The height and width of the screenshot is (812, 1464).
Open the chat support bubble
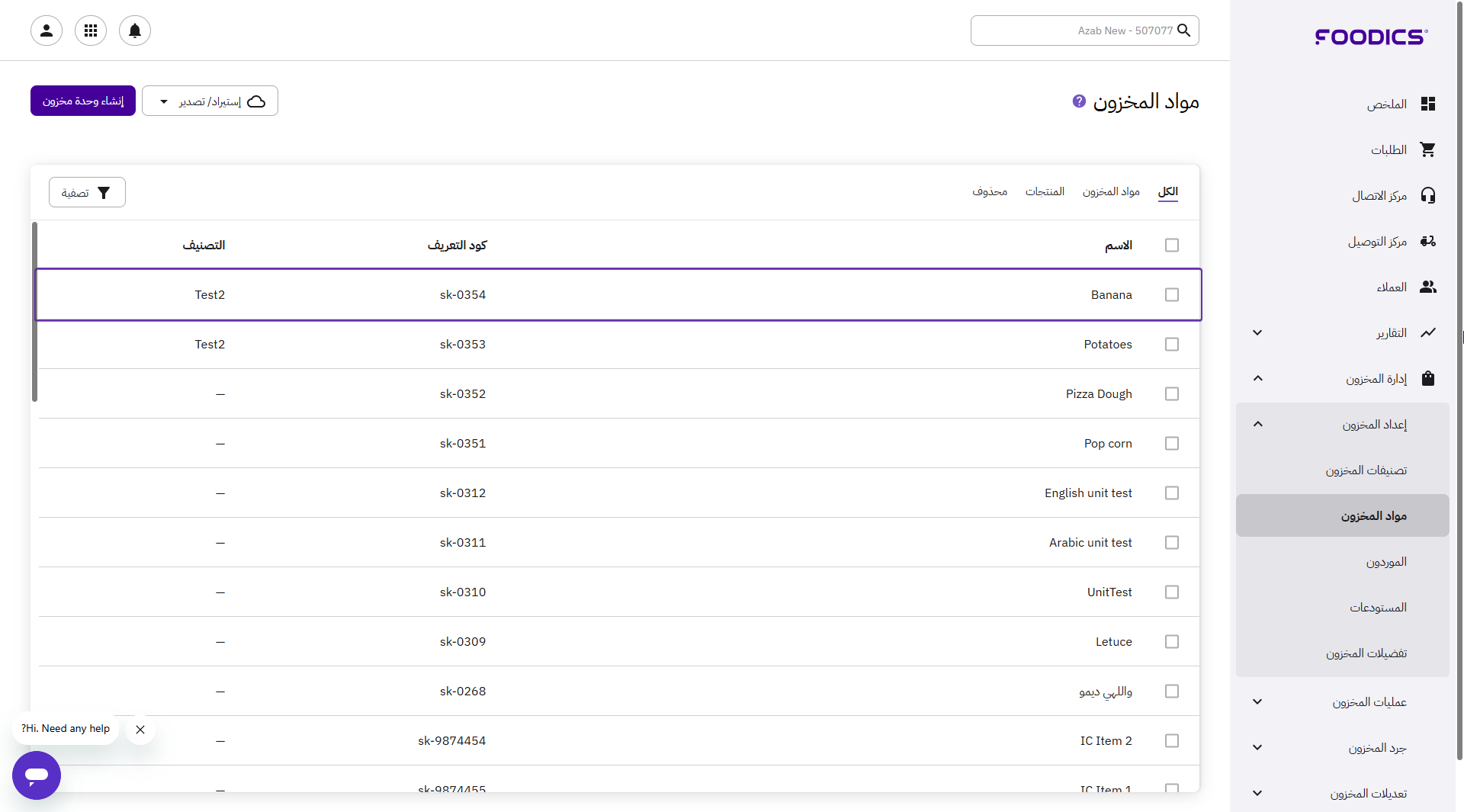click(x=37, y=775)
